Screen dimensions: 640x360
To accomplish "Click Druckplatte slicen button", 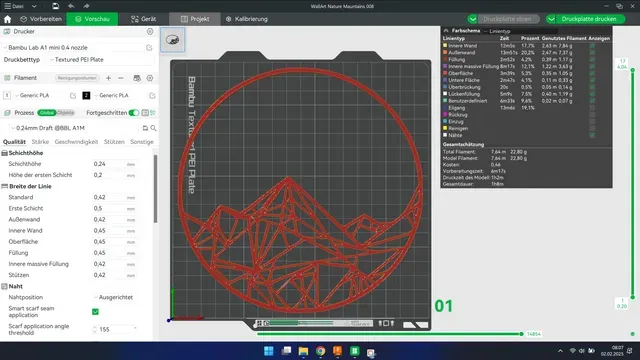I will (507, 19).
